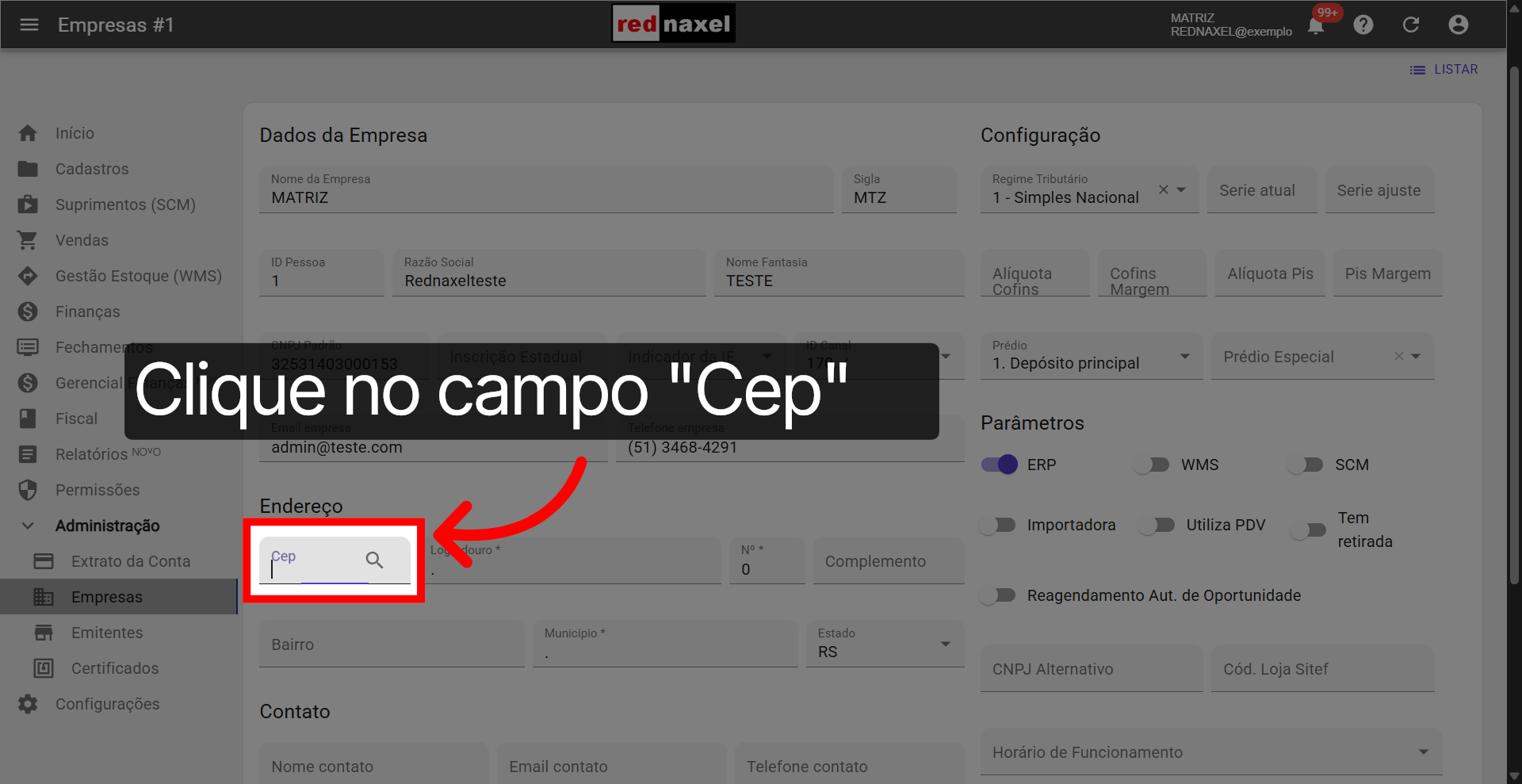Enable the WMS toggle
This screenshot has width=1522, height=784.
tap(1152, 465)
